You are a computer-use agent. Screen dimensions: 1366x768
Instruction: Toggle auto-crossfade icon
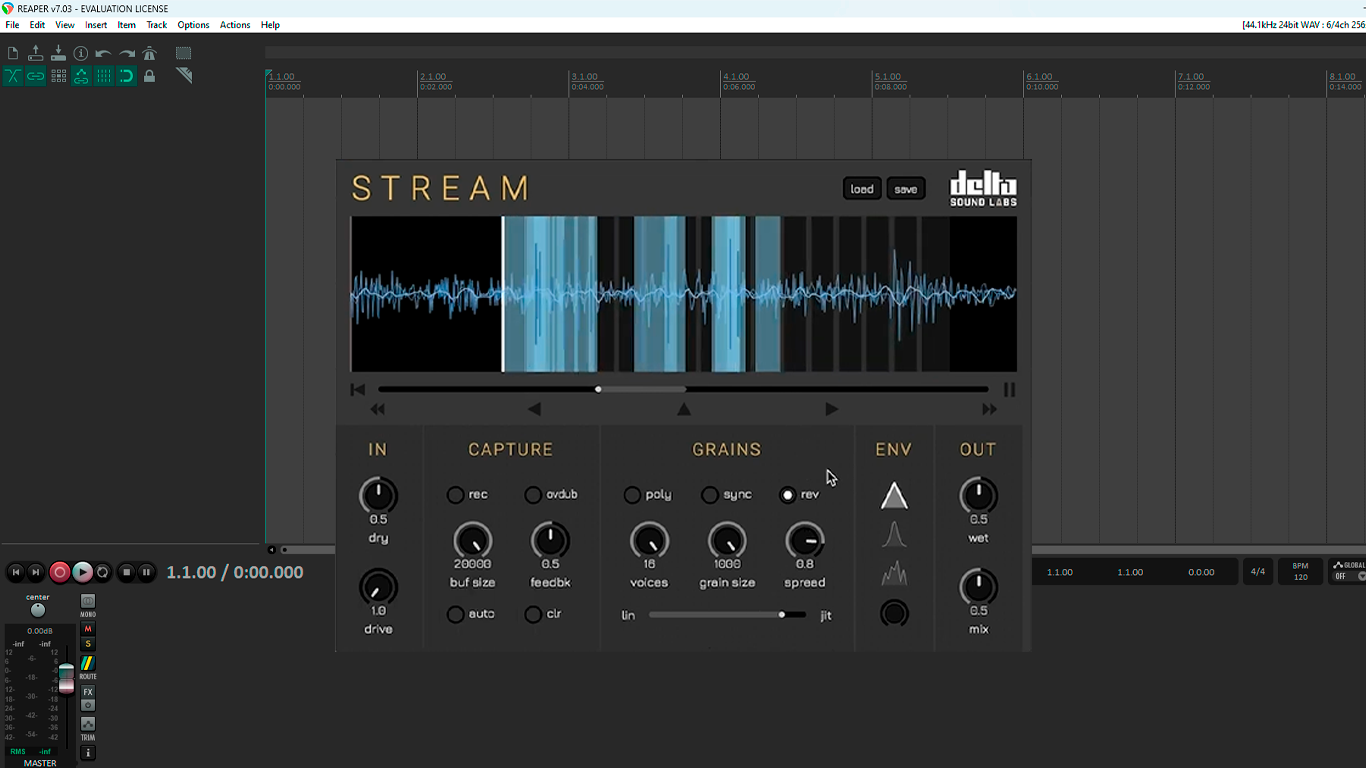pos(13,76)
